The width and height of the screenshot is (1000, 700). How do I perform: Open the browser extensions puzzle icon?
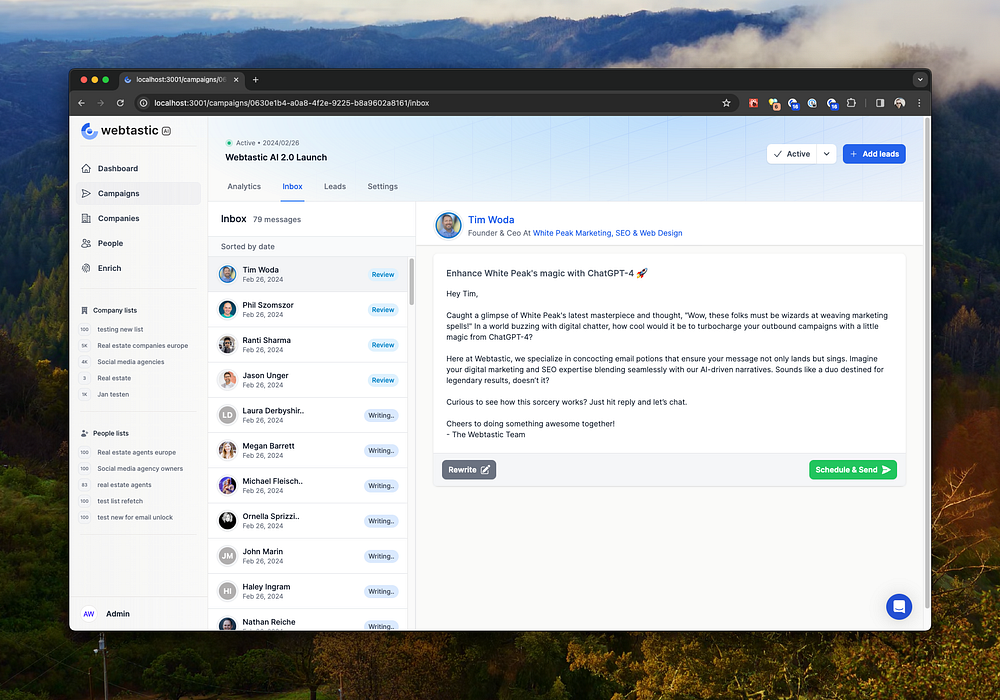point(851,103)
